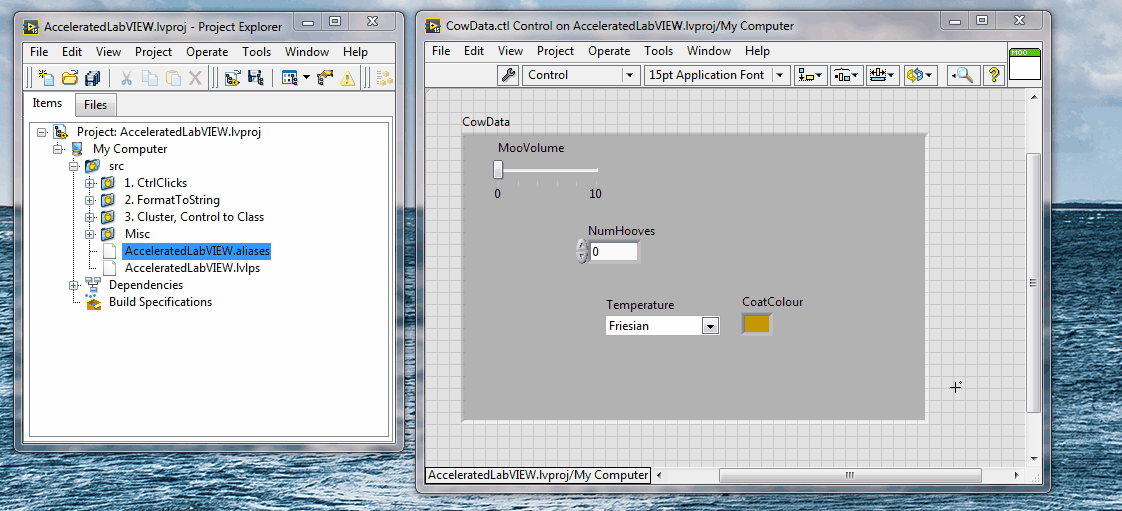Click the Delete X icon in toolbar

(x=195, y=77)
